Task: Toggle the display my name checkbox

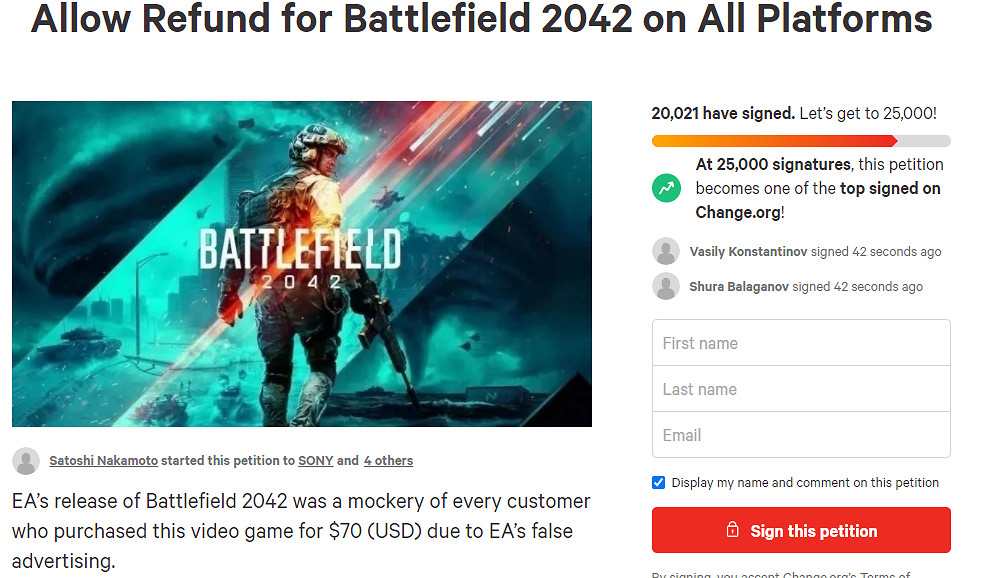Action: (x=658, y=483)
